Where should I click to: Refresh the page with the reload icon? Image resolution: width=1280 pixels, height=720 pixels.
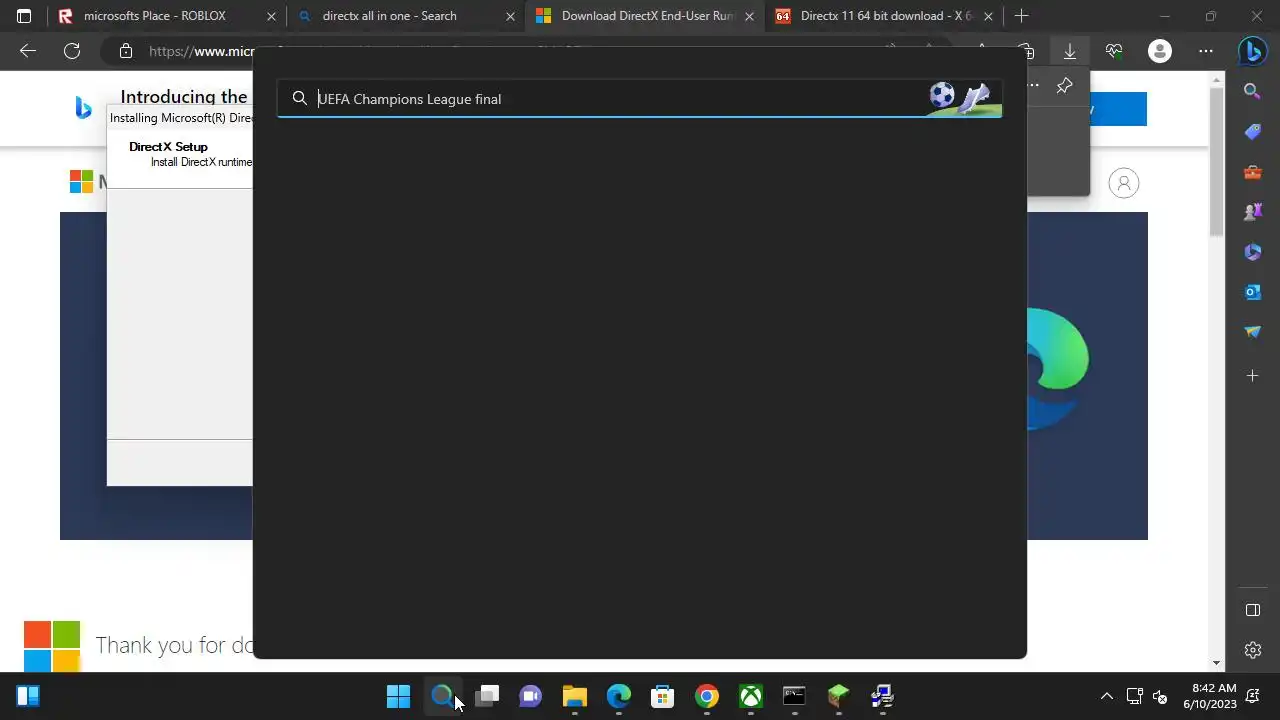point(72,51)
